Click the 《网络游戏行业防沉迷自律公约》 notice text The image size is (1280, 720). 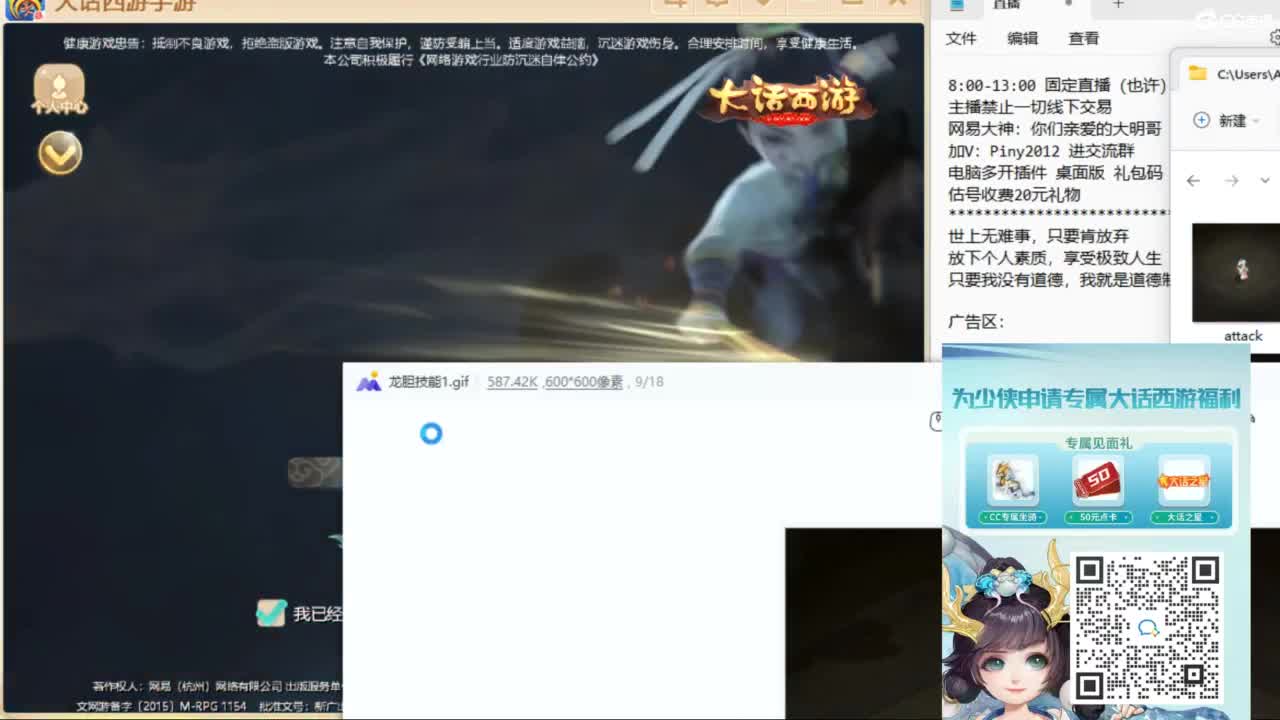(x=508, y=60)
